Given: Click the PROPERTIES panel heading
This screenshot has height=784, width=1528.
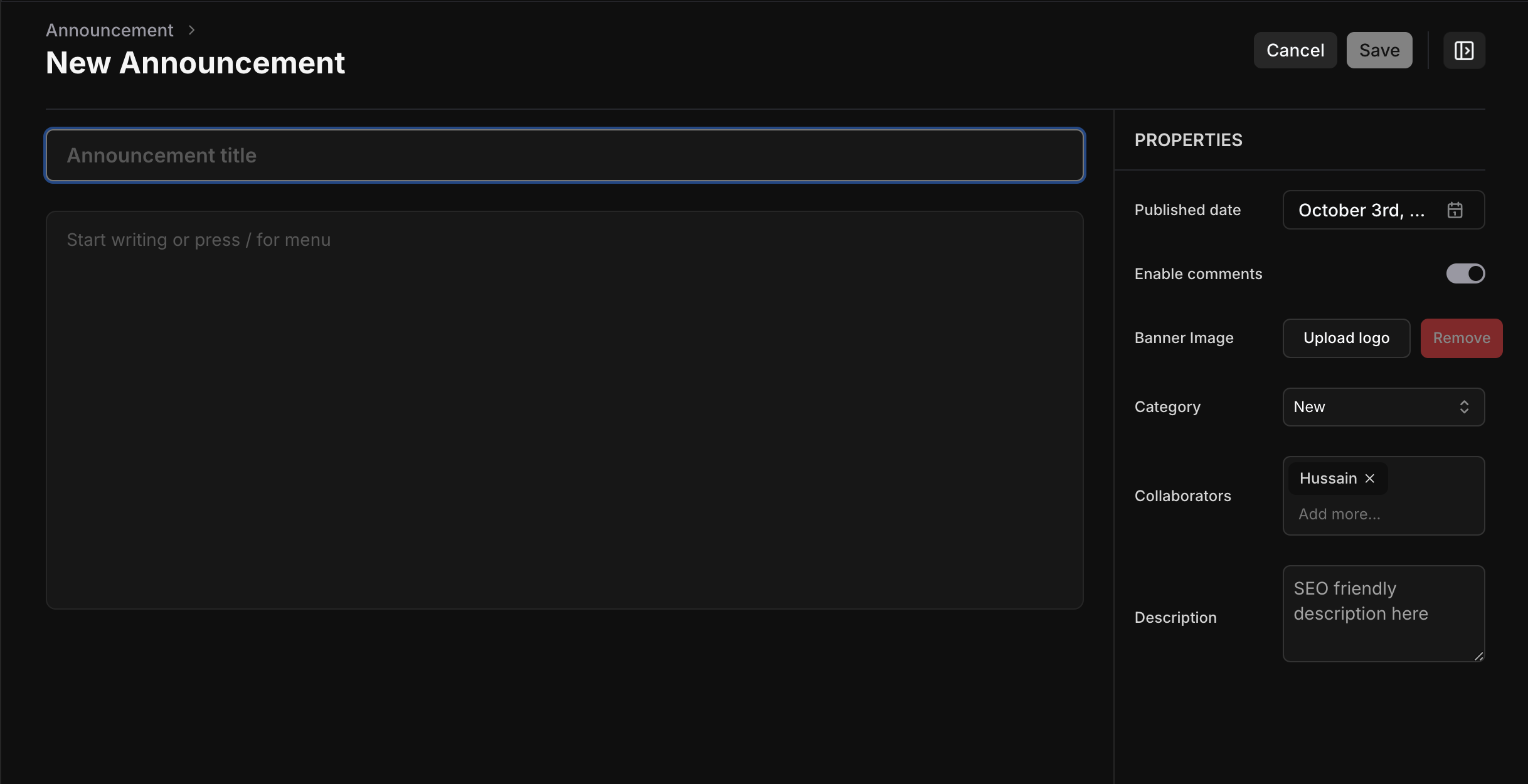Looking at the screenshot, I should click(x=1188, y=140).
